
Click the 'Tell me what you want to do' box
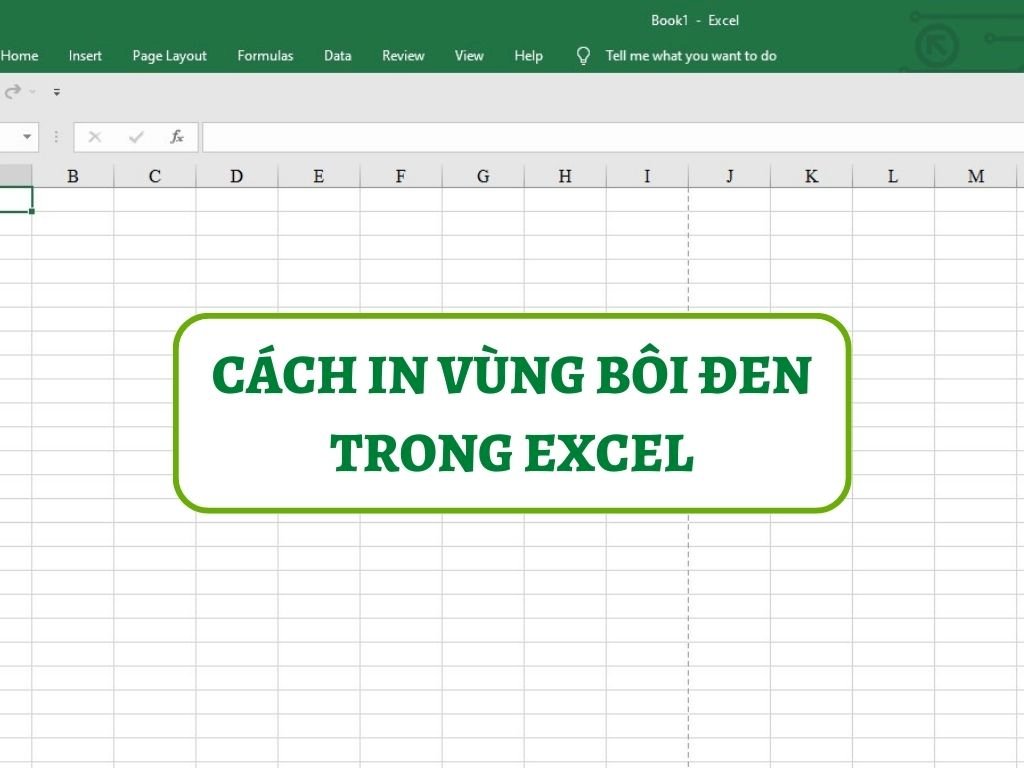click(x=691, y=56)
